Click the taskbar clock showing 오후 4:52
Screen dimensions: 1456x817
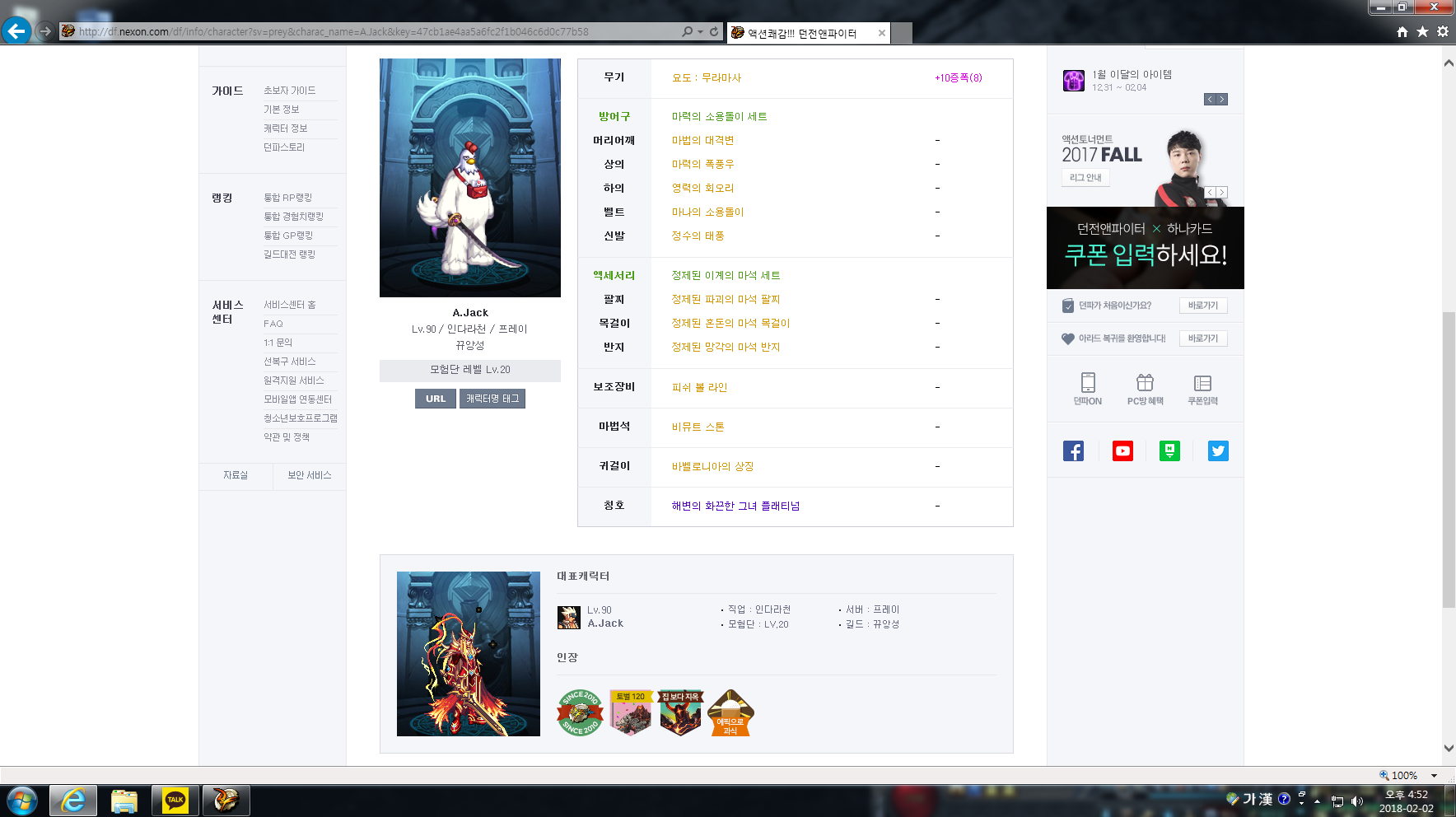[x=1407, y=801]
